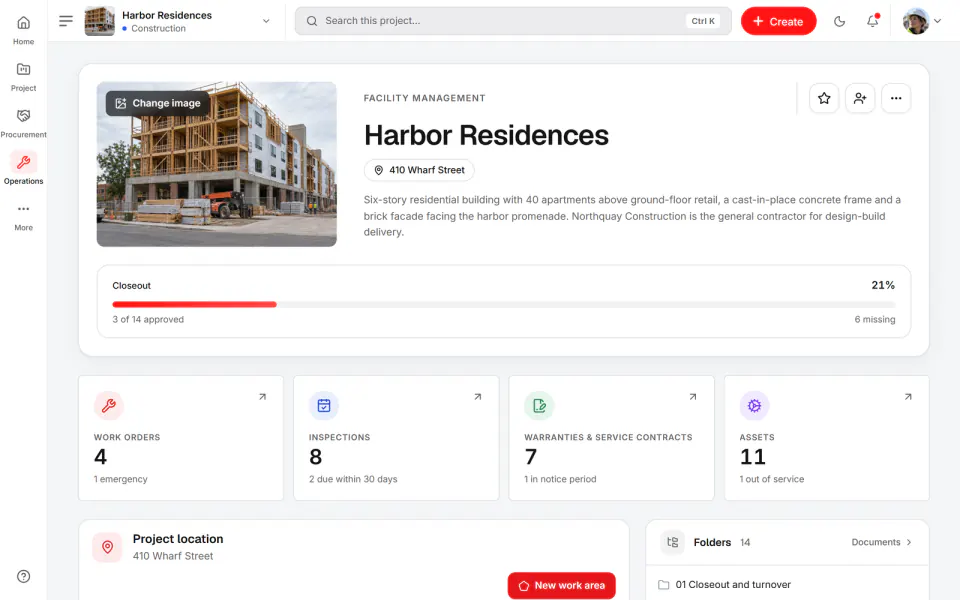Click 2 due within 30 days
This screenshot has width=960, height=600.
(353, 479)
